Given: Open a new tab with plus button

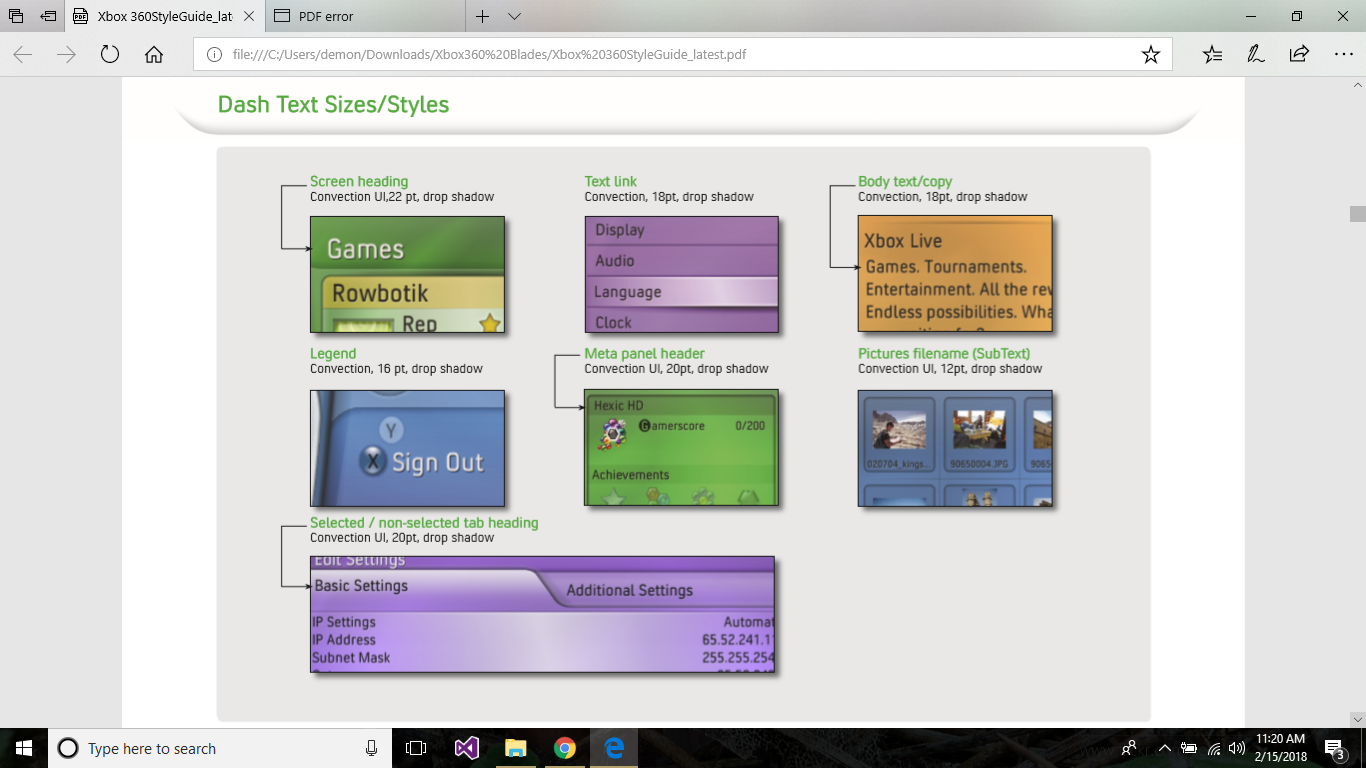Looking at the screenshot, I should (483, 16).
